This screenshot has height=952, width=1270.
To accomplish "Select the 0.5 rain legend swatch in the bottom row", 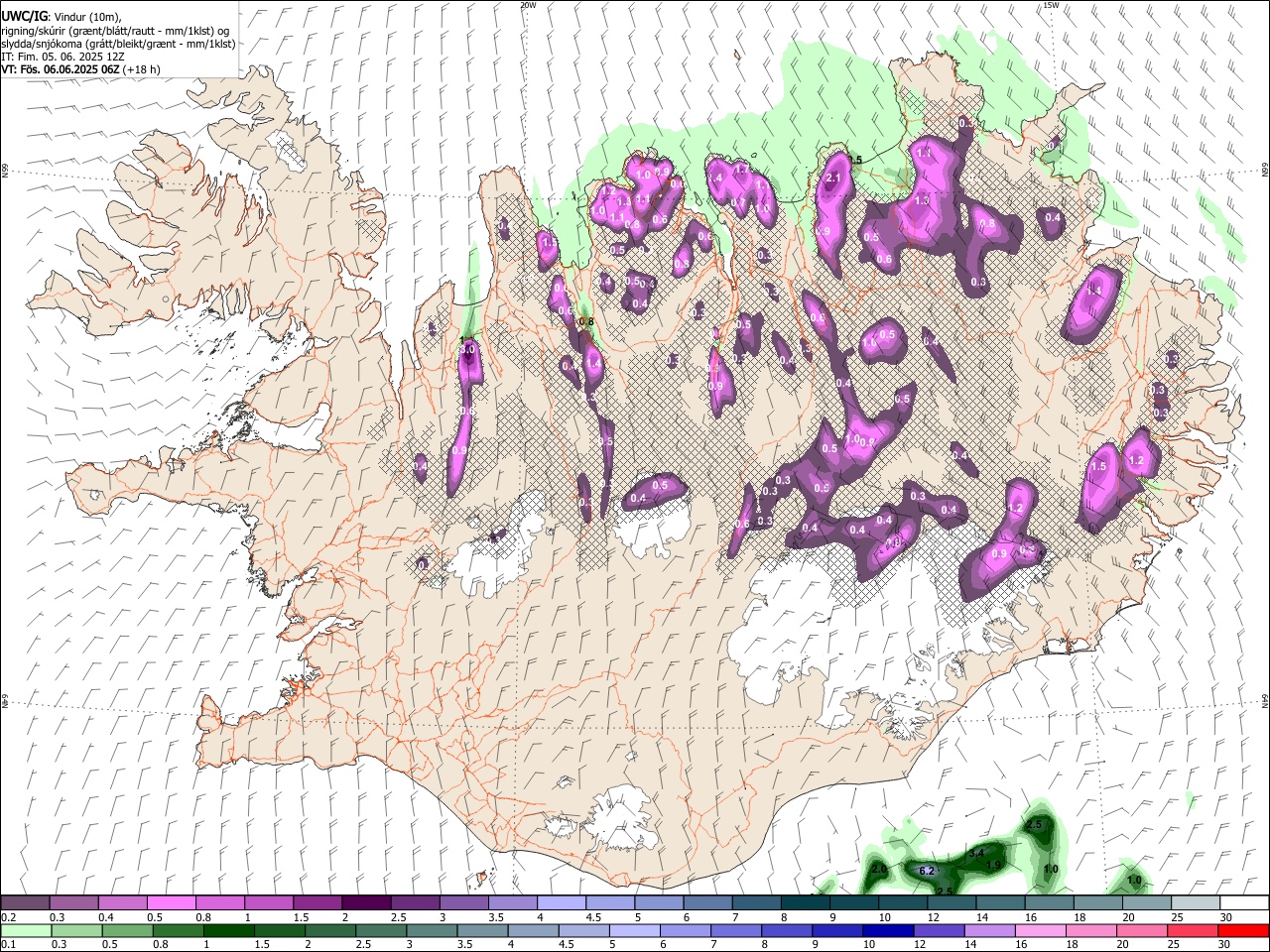I will point(127,930).
